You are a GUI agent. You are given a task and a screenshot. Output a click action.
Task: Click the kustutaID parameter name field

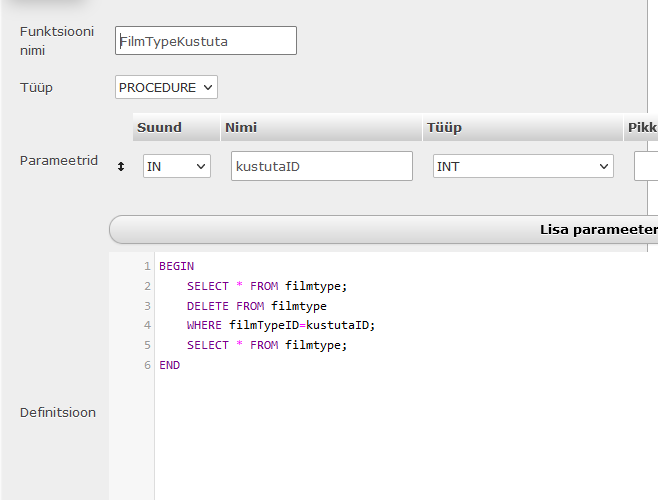click(322, 166)
